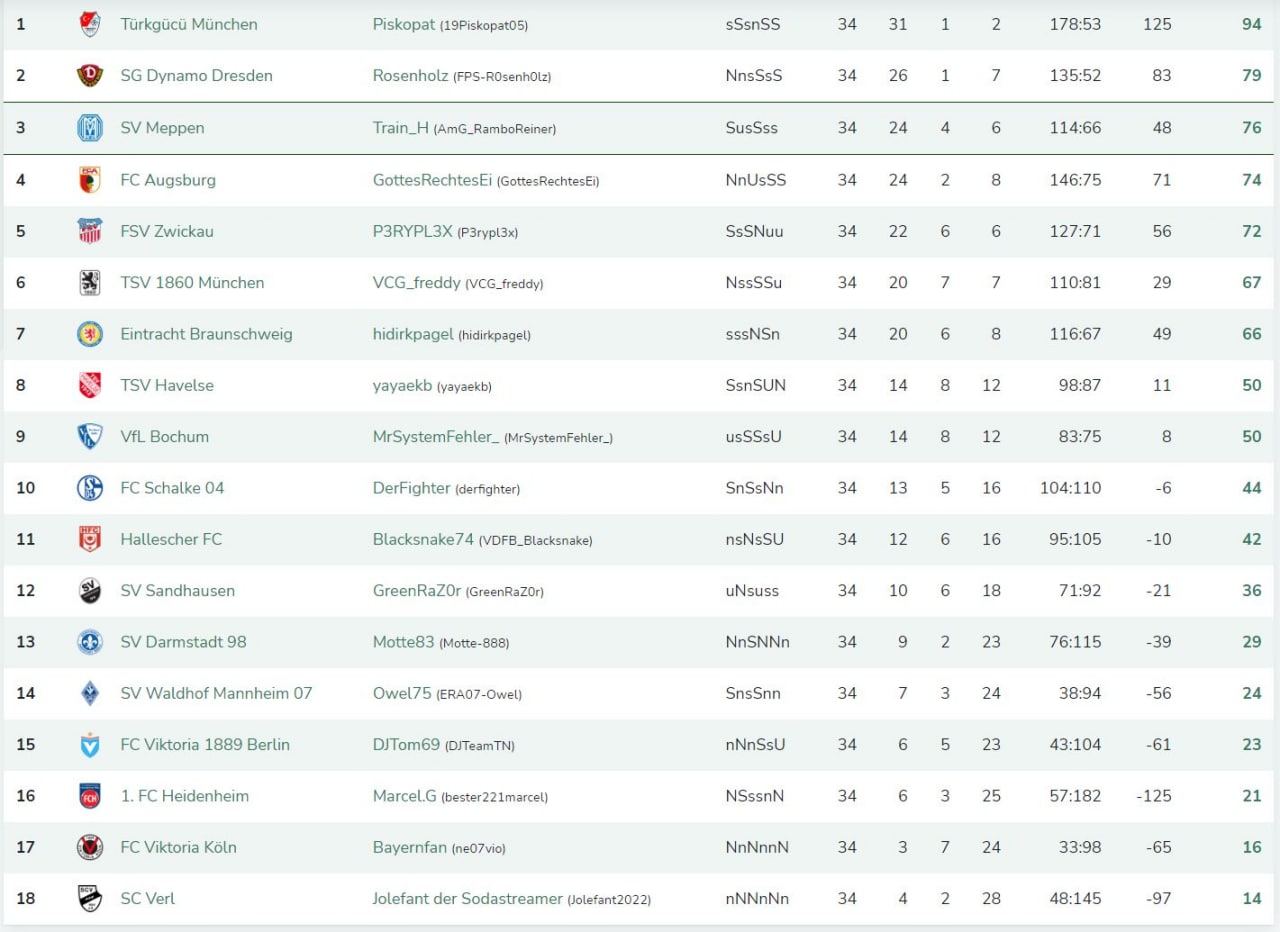Open manager Rosenholz profile link
Screen dimensions: 1280x932
(x=410, y=75)
